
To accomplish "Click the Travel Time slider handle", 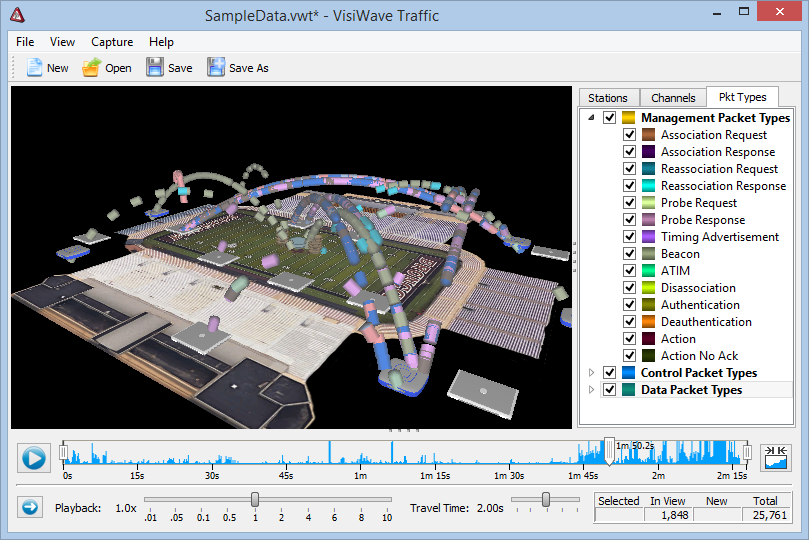I will tap(546, 499).
